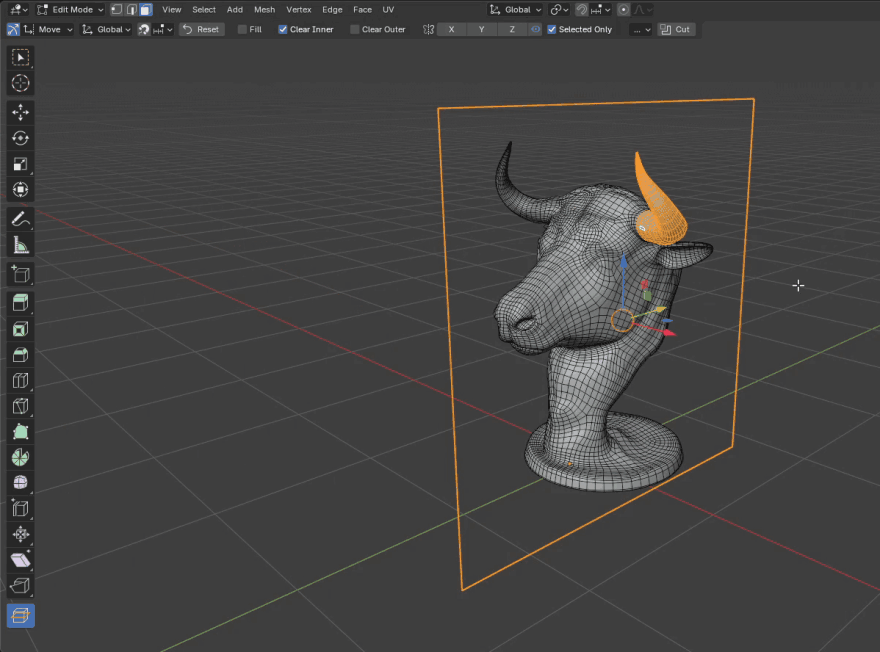
Task: Click the Reset button
Action: pos(201,29)
